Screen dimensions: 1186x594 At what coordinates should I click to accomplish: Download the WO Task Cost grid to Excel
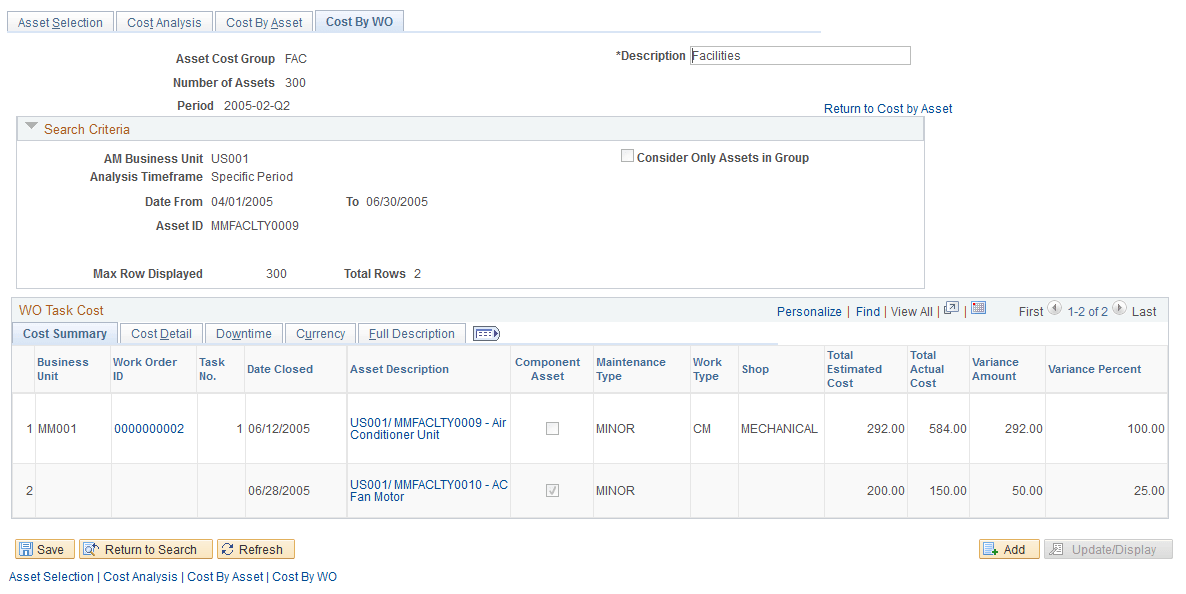pyautogui.click(x=978, y=311)
